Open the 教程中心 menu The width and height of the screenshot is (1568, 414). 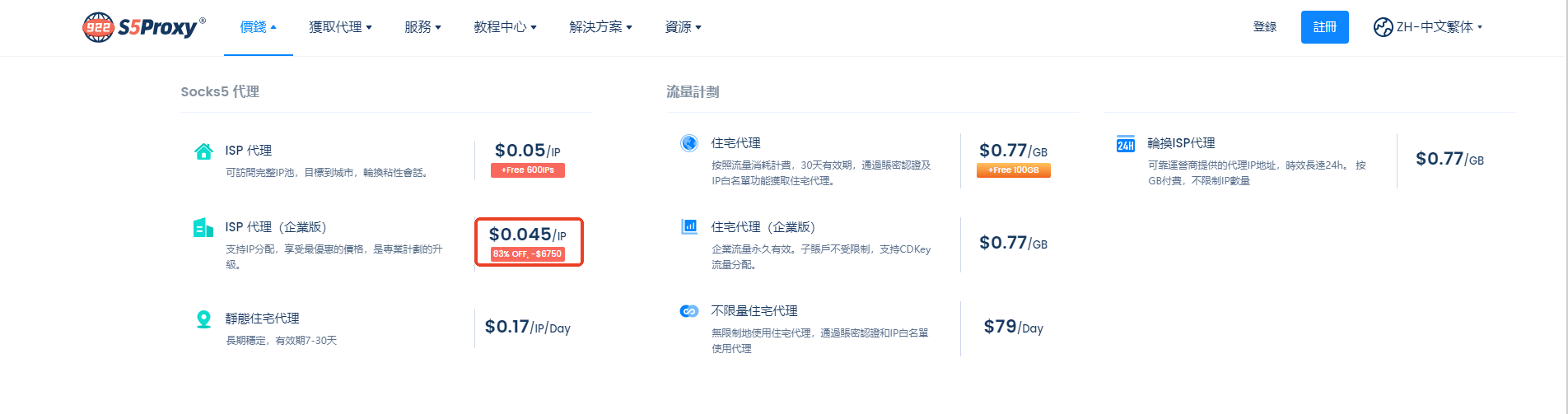(x=505, y=27)
